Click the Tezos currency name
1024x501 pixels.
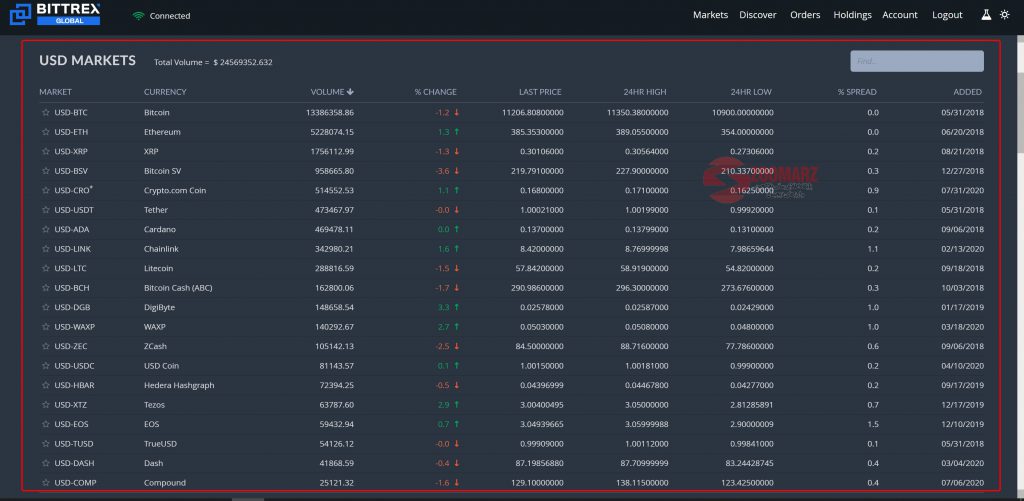point(154,405)
